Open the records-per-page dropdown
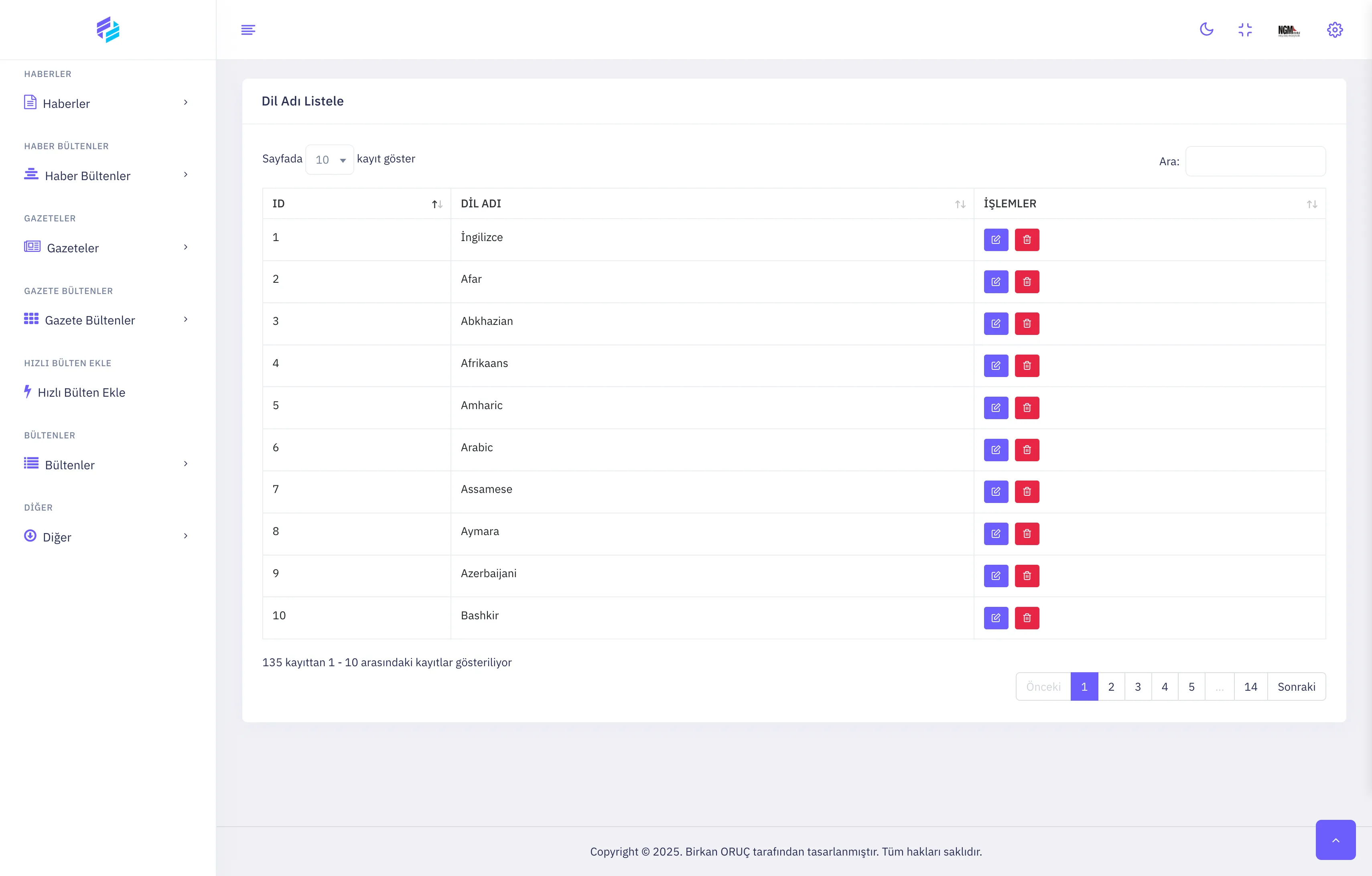Image resolution: width=1372 pixels, height=876 pixels. pos(330,160)
